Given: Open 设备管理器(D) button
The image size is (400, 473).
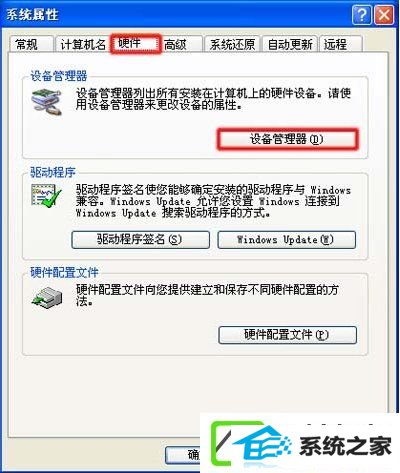Looking at the screenshot, I should point(287,139).
